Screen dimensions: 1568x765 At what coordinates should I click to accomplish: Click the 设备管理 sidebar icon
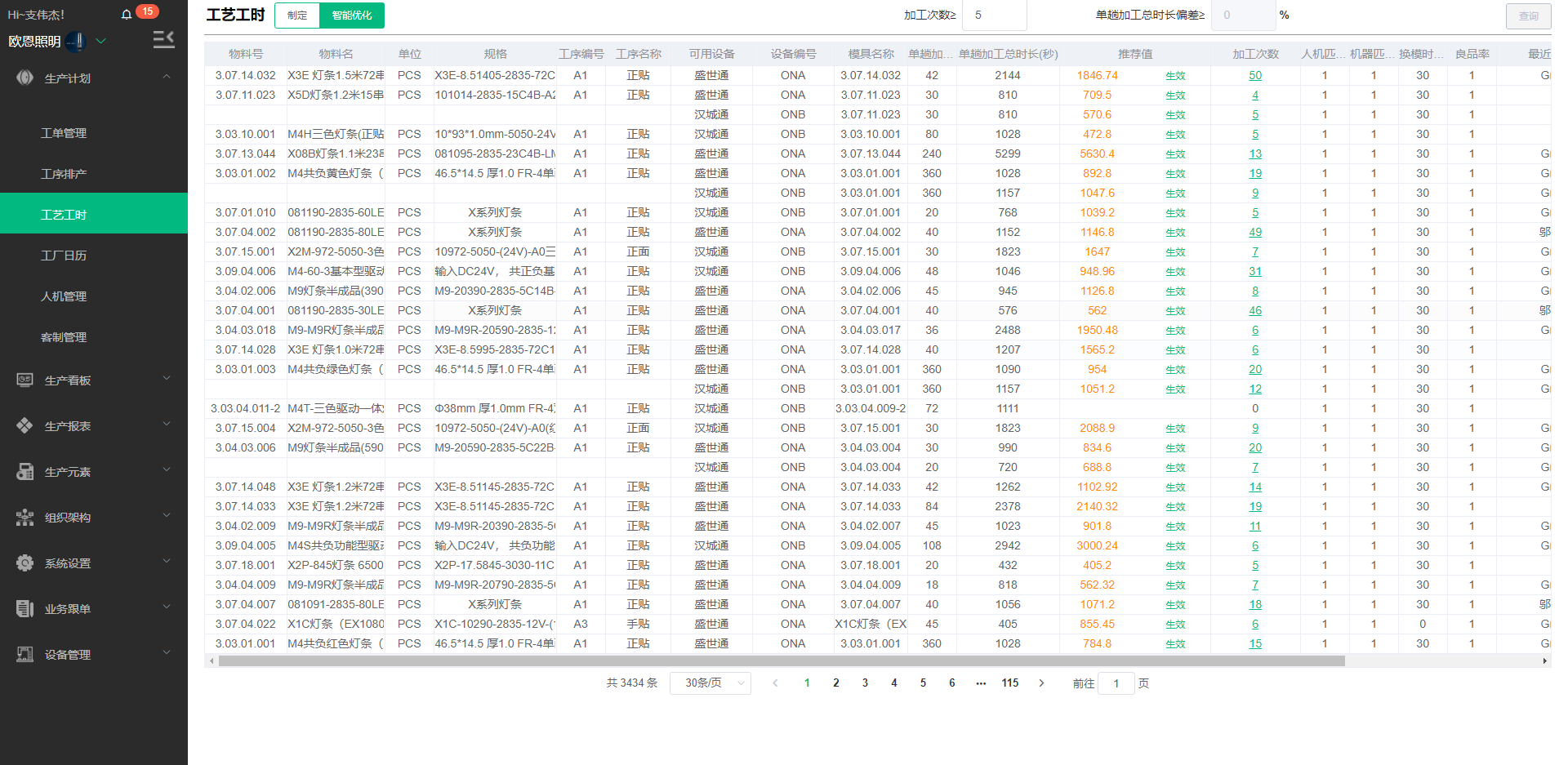(25, 654)
